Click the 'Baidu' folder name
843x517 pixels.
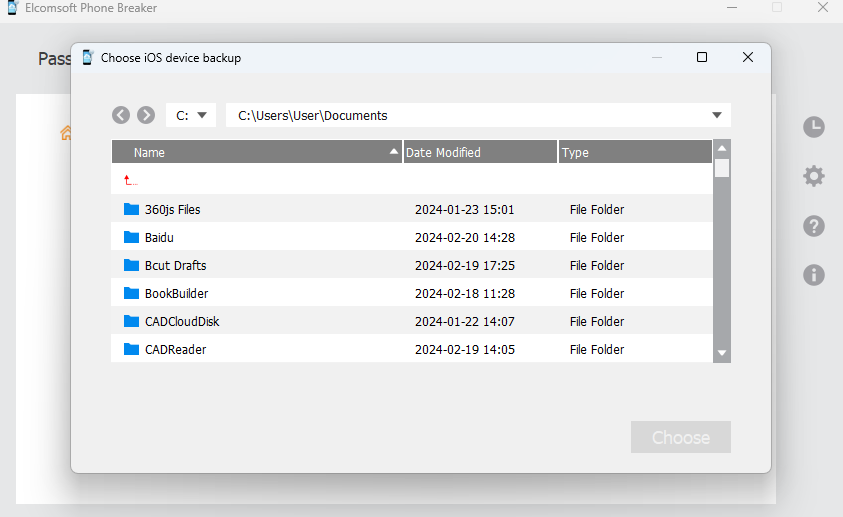tap(159, 238)
